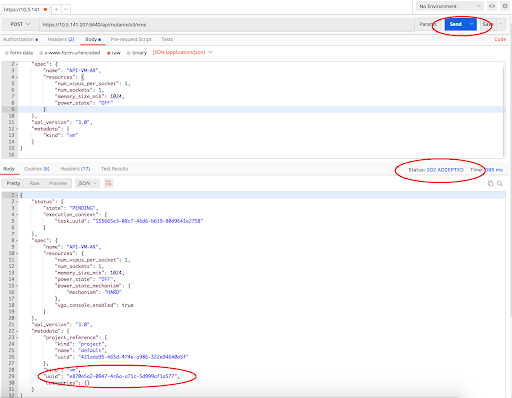Select the response Body tab
512x398 pixels.
[x=9, y=169]
